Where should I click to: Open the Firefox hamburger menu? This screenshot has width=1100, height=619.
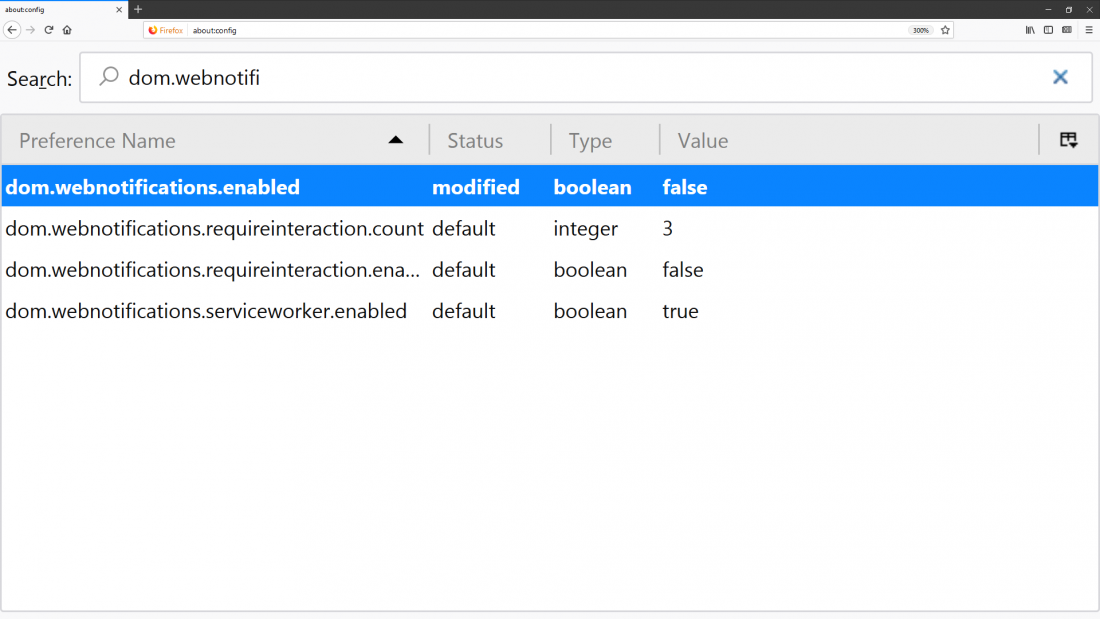[x=1089, y=30]
